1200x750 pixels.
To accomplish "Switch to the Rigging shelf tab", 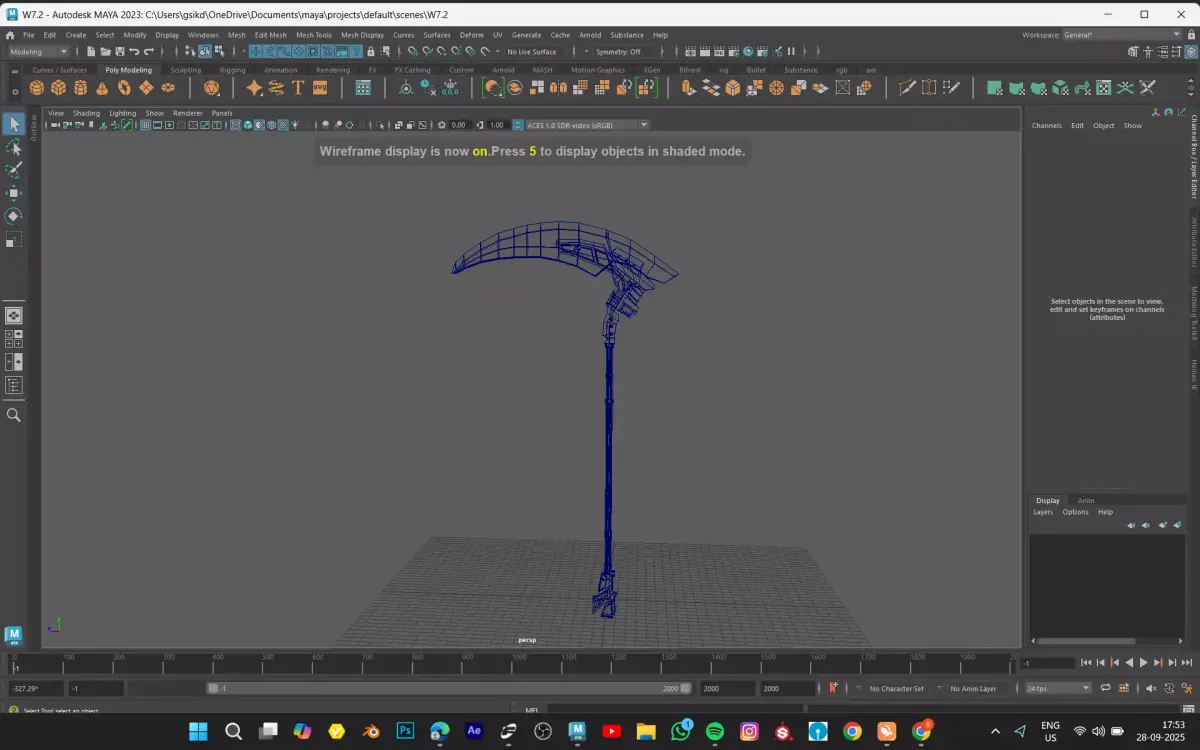I will point(232,70).
